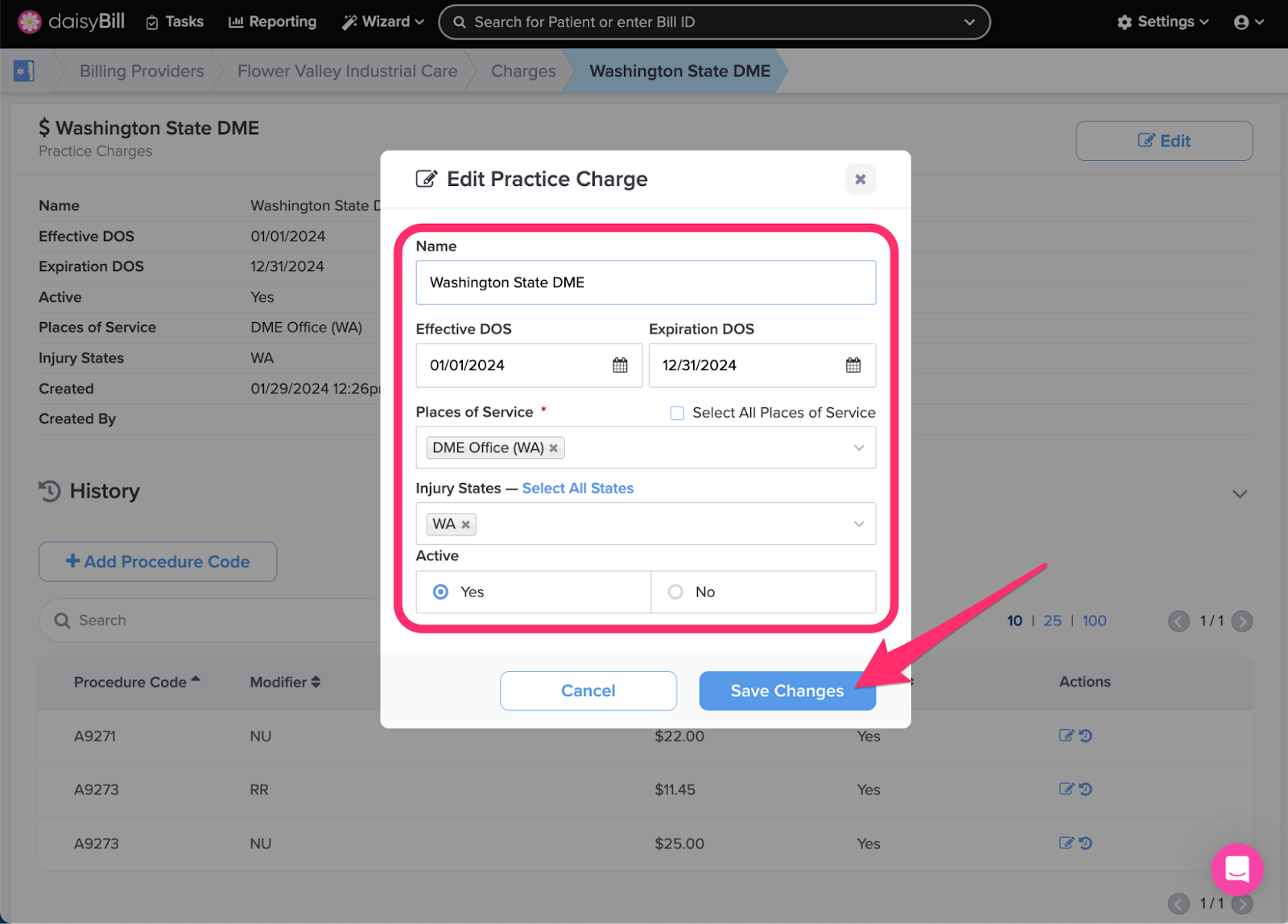The width and height of the screenshot is (1288, 924).
Task: View history for the A9273 RR row
Action: pos(1085,790)
